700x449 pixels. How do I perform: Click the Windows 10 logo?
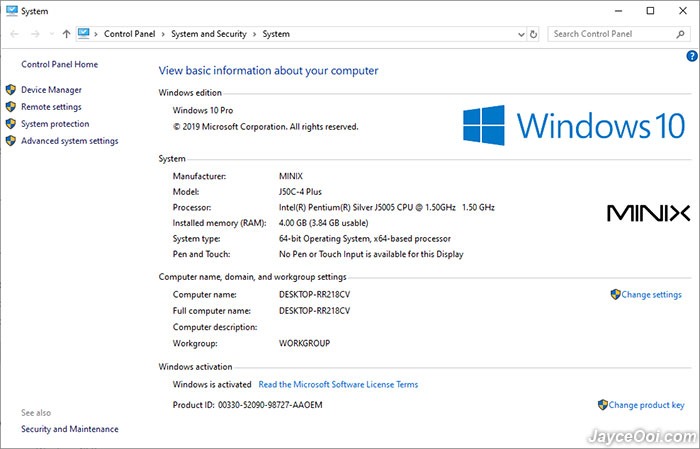click(x=574, y=125)
